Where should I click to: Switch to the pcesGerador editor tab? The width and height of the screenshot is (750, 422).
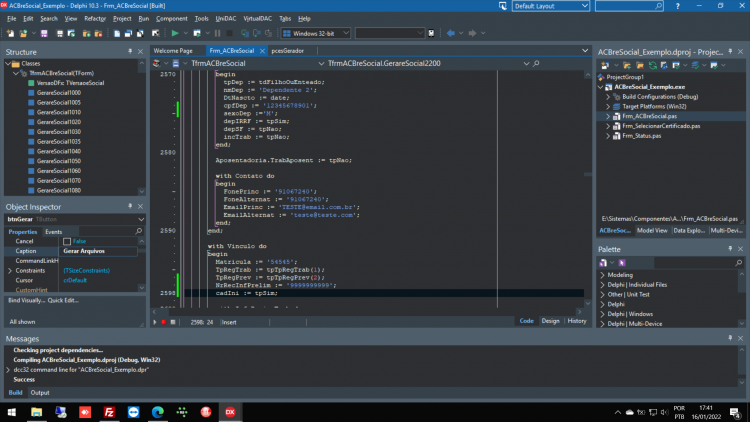(x=287, y=50)
